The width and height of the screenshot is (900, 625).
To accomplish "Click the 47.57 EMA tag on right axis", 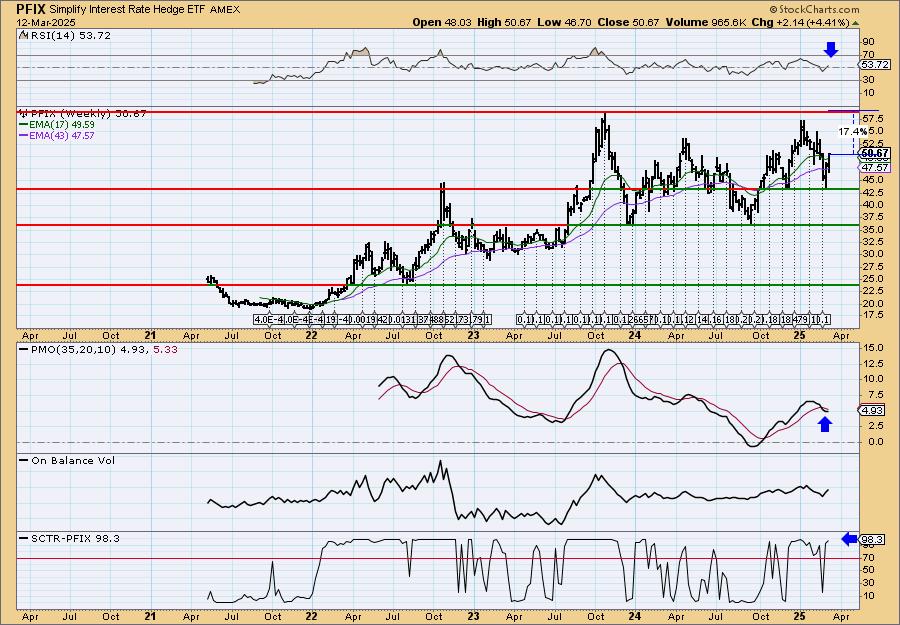I will coord(875,168).
